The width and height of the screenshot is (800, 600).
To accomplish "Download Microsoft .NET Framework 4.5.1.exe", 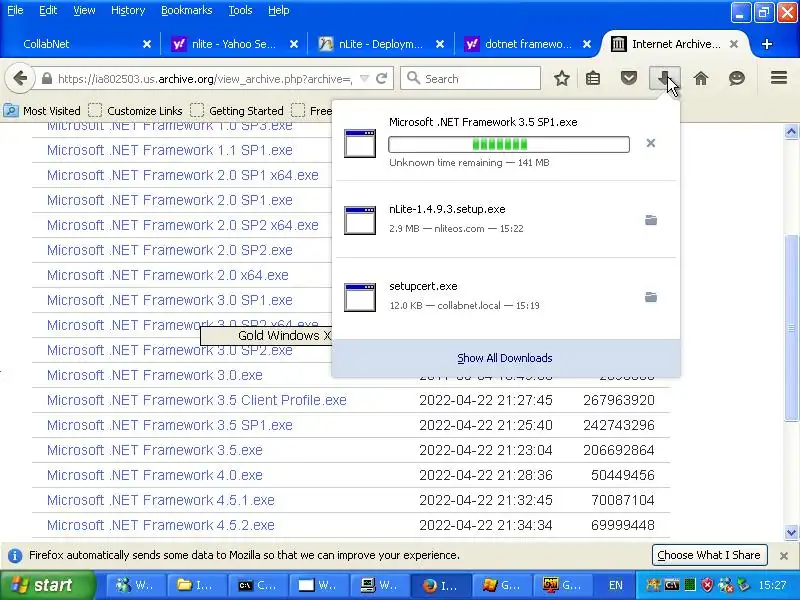I will point(161,500).
